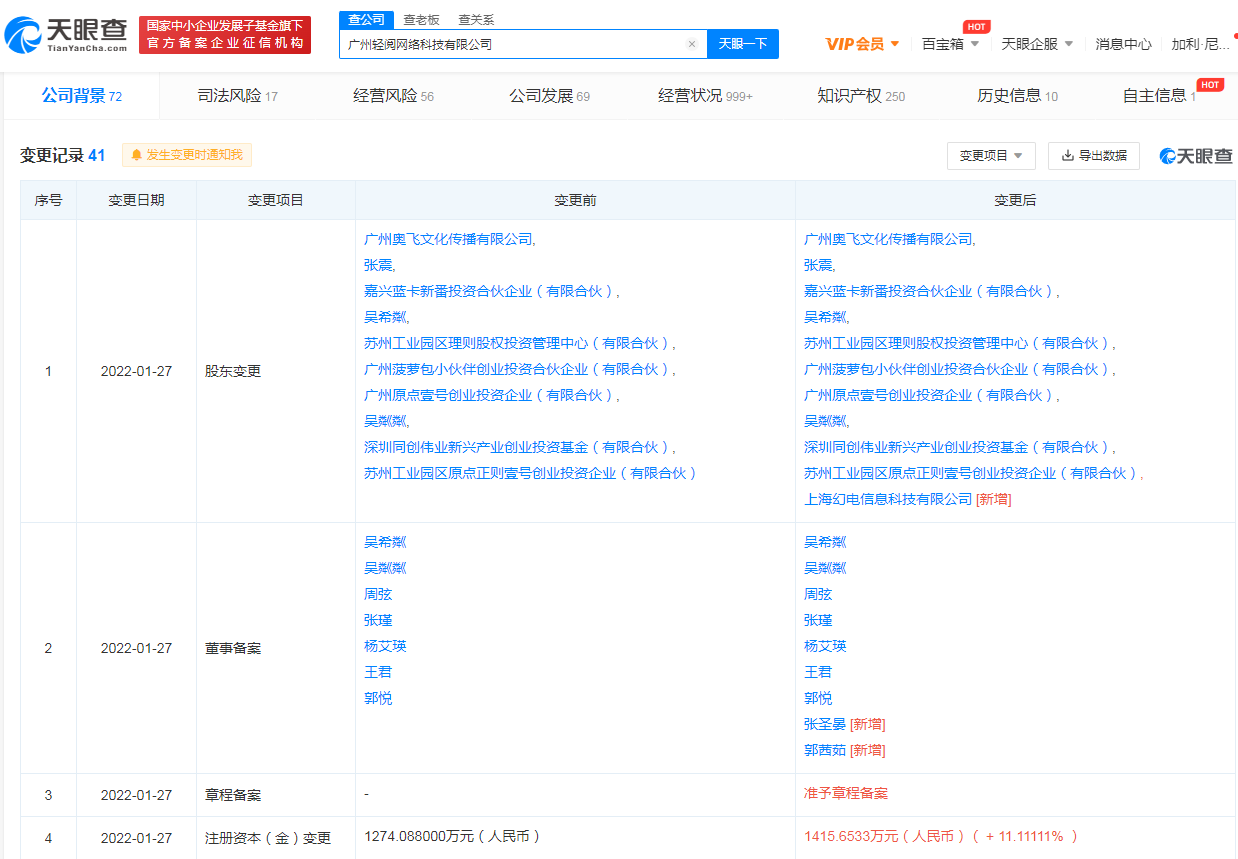Click the bell icon beside 发生变更时通知我
1238x859 pixels.
pos(136,155)
